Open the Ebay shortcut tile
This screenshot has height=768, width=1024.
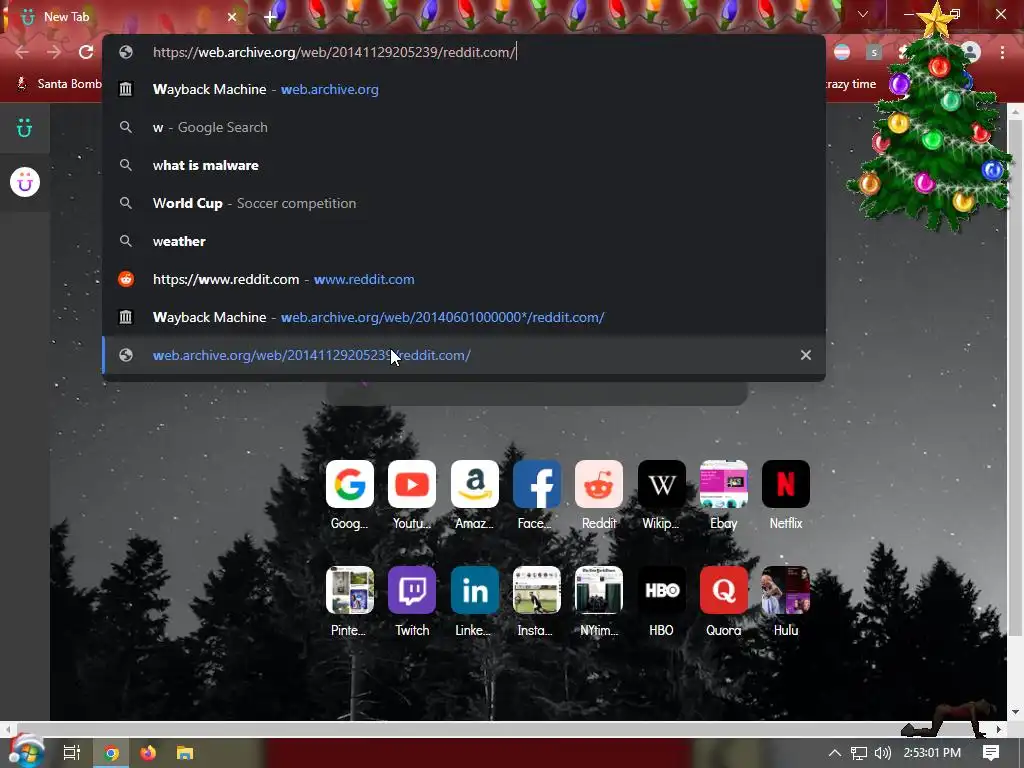pyautogui.click(x=724, y=484)
